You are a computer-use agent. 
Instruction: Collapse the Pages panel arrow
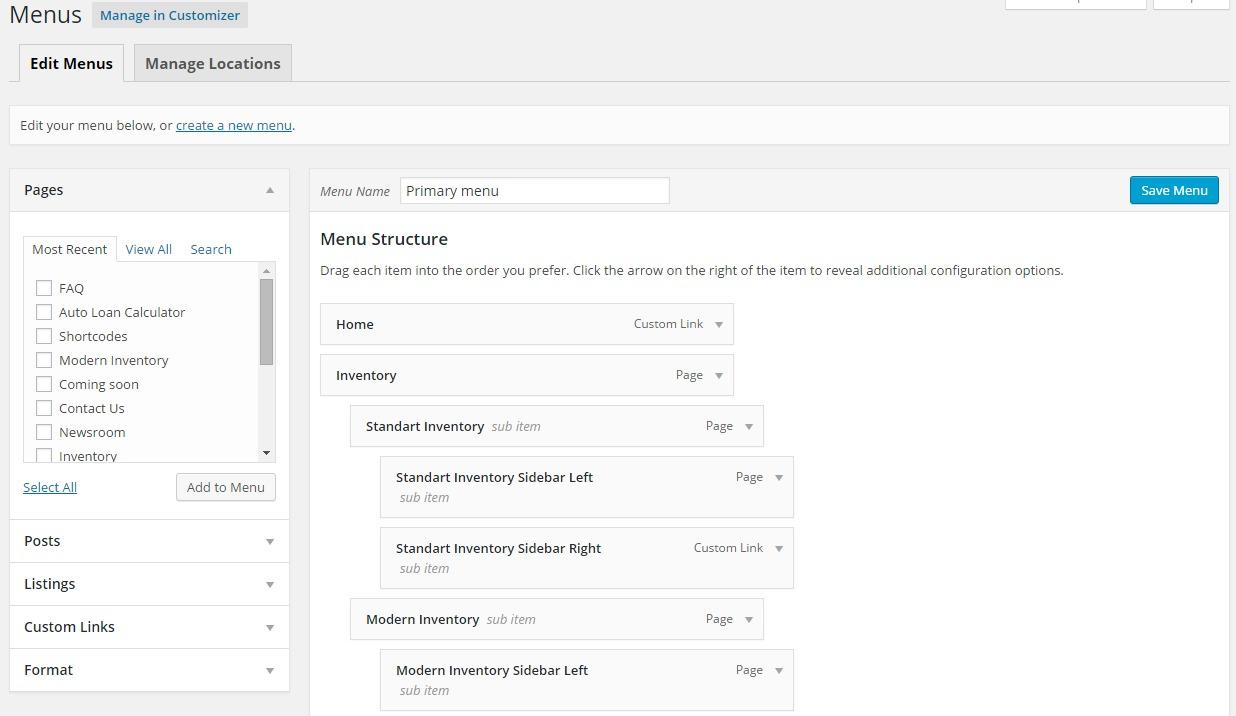[269, 190]
